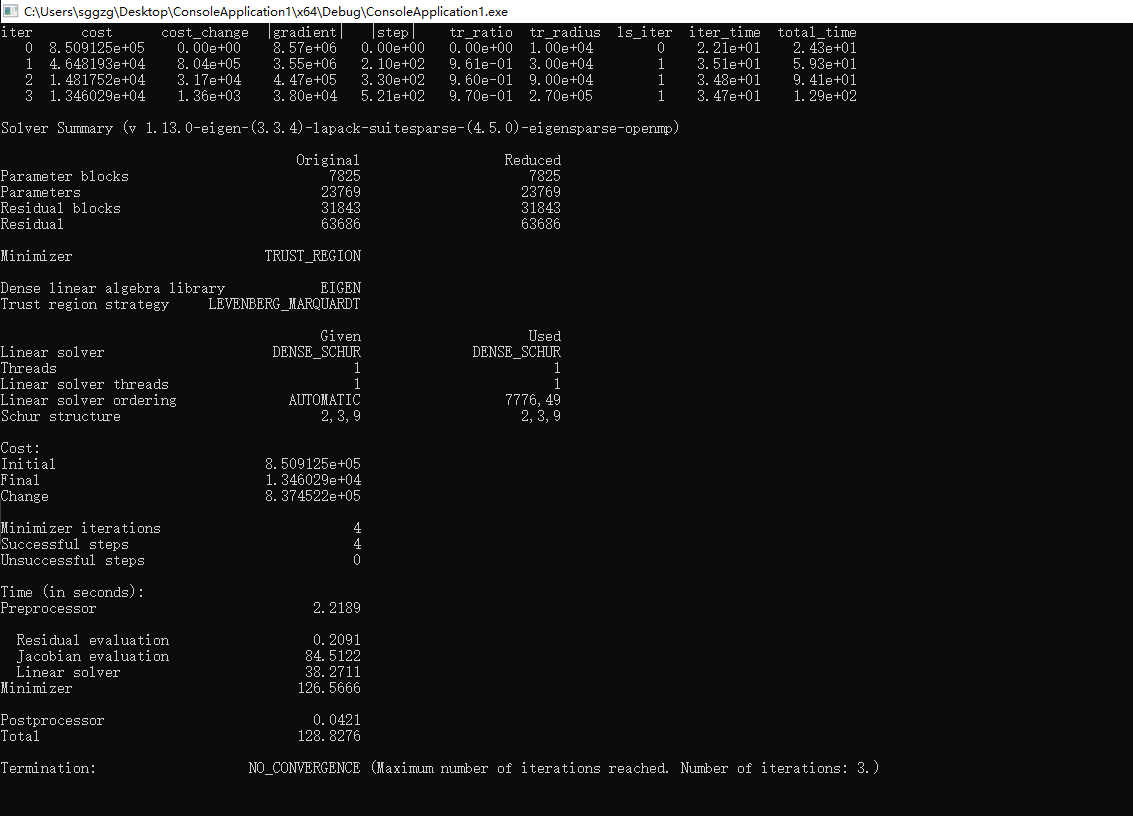Click the 'Cost:' section heading
Screen dimensions: 1133x816
[x=20, y=448]
